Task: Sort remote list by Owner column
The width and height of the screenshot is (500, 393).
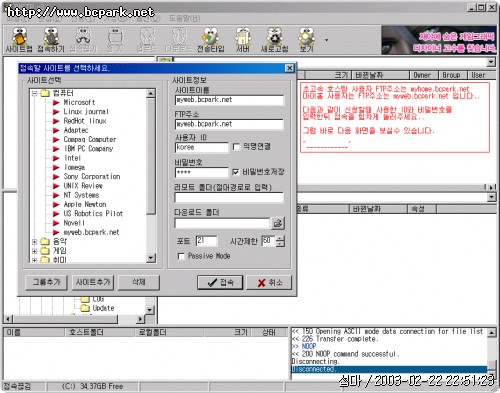Action: pyautogui.click(x=424, y=75)
